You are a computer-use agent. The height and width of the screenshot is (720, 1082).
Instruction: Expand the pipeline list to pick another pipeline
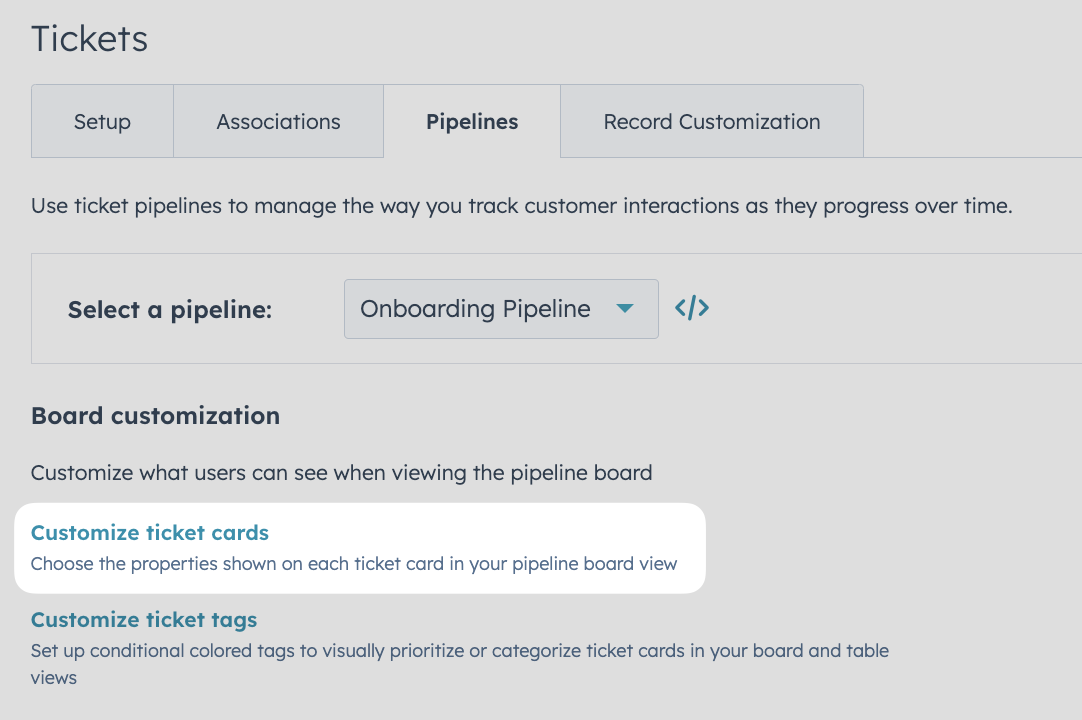click(x=500, y=309)
